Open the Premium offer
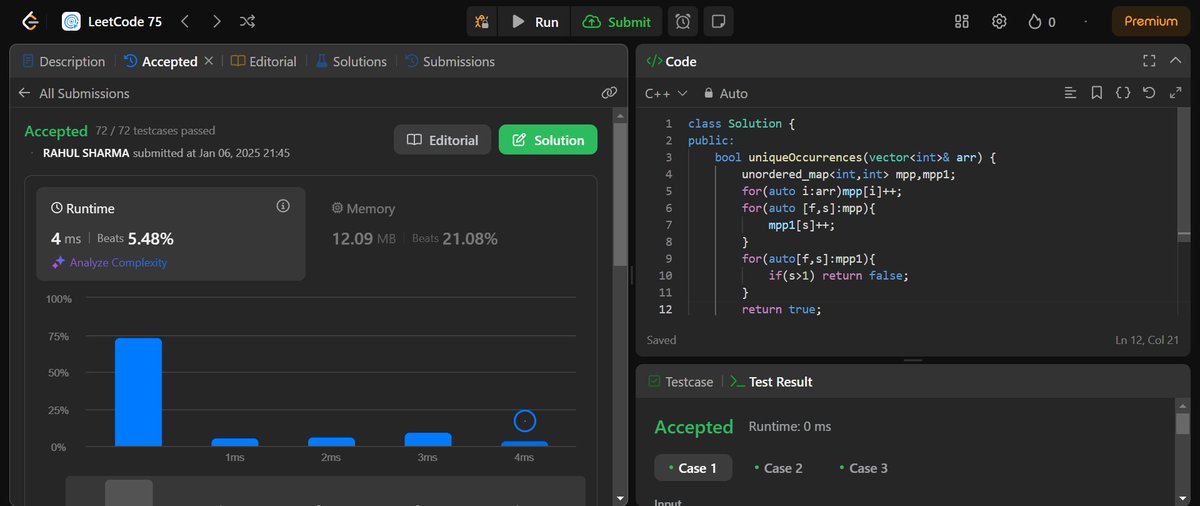 pos(1151,21)
